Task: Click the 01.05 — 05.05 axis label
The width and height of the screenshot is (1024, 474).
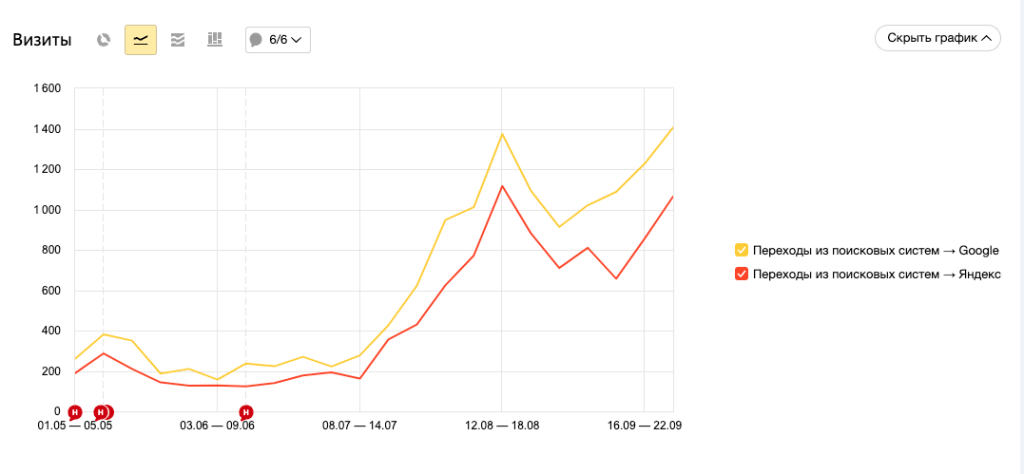Action: (x=75, y=426)
